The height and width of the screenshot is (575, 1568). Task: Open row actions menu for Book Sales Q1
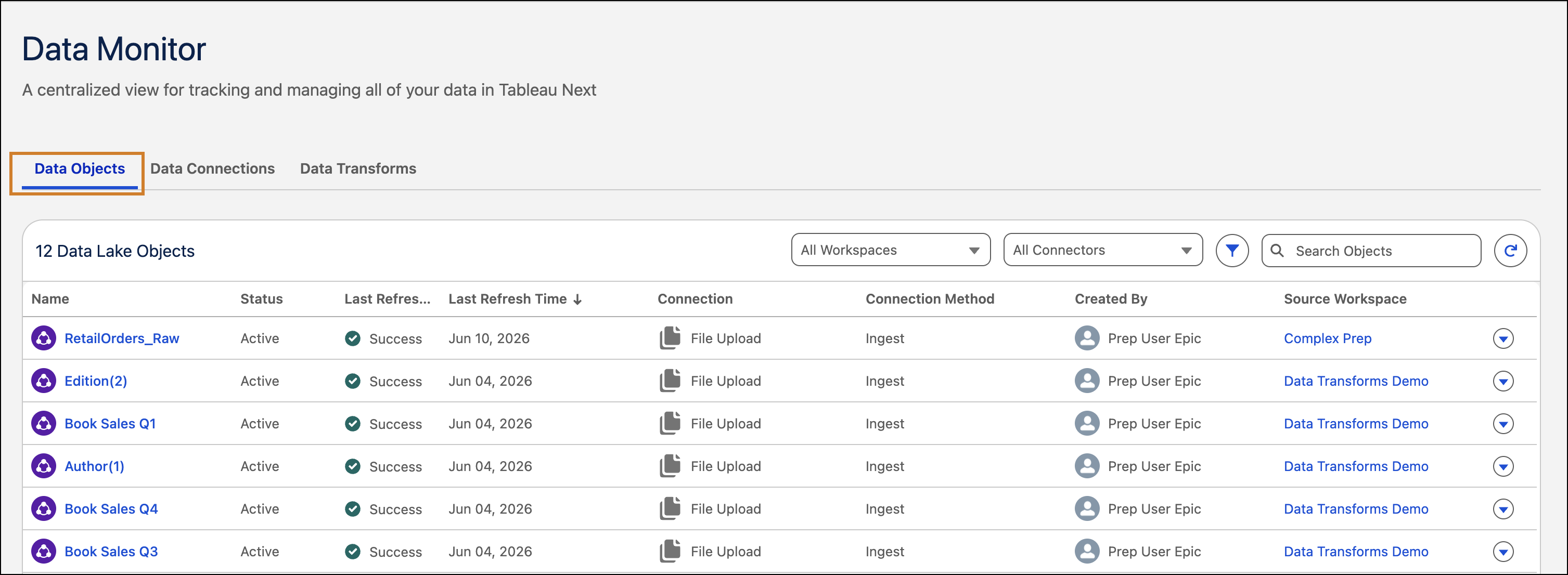(x=1503, y=424)
